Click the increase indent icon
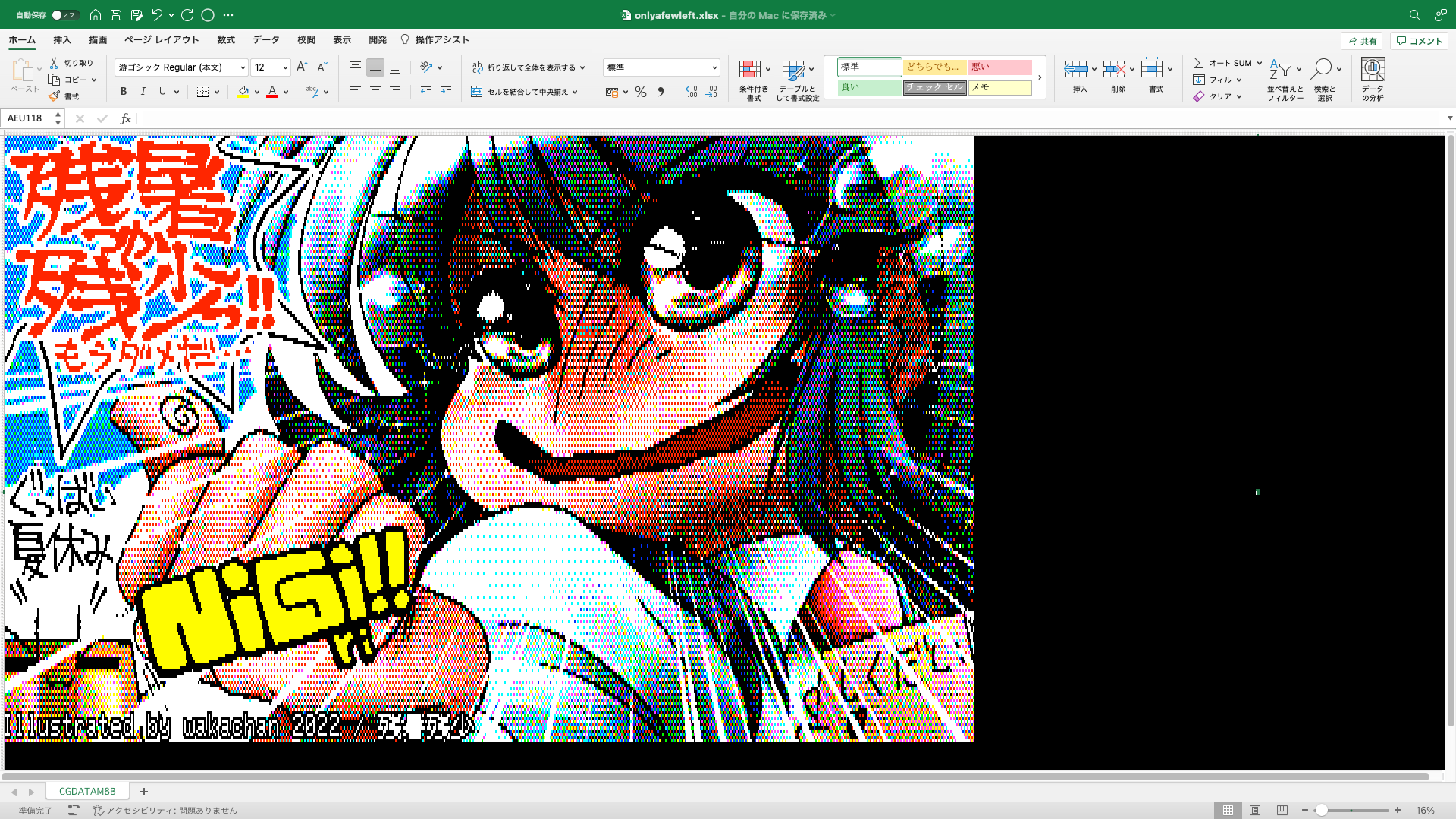The height and width of the screenshot is (819, 1456). [x=446, y=92]
